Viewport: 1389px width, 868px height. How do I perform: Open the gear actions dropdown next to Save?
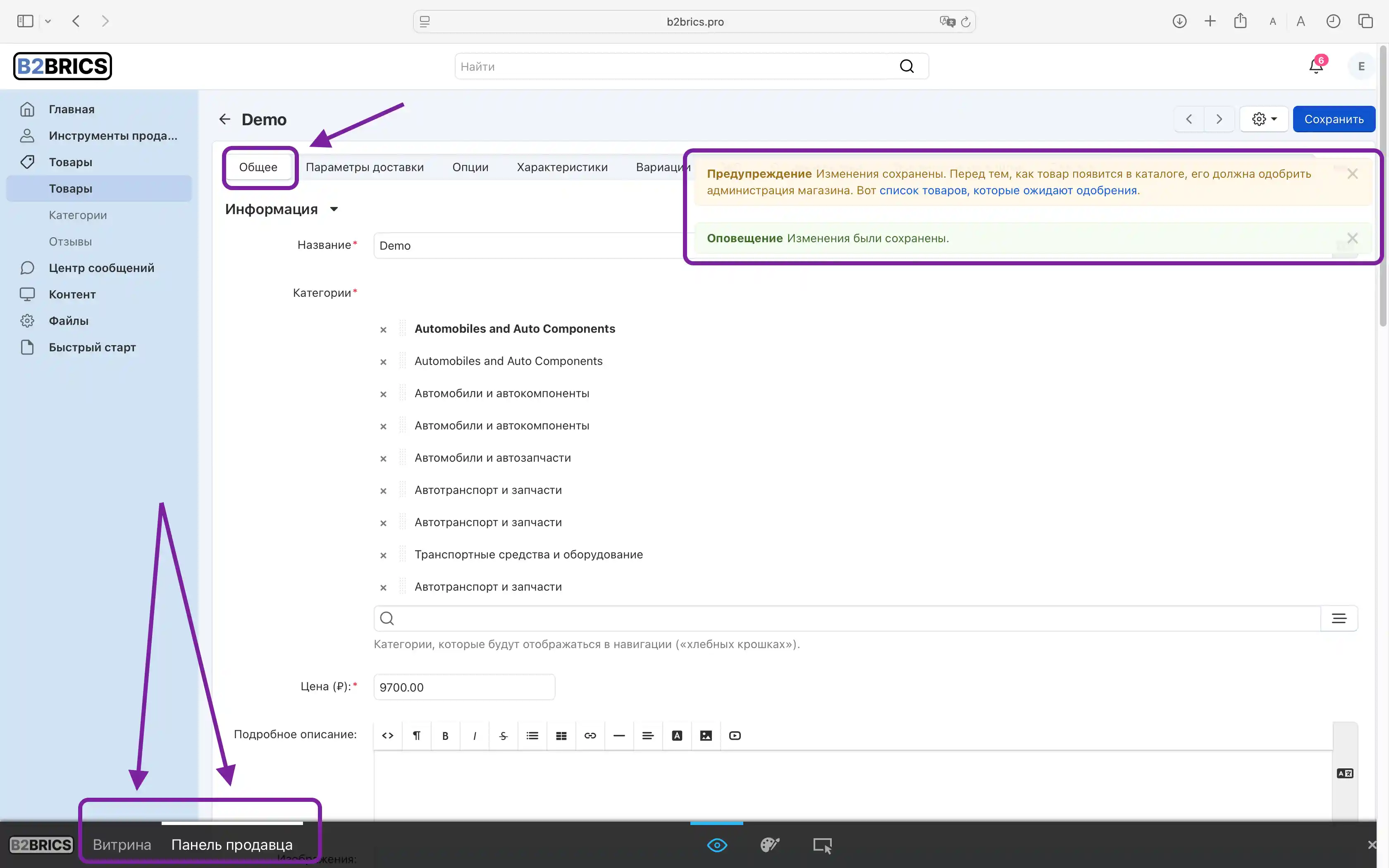click(1265, 119)
